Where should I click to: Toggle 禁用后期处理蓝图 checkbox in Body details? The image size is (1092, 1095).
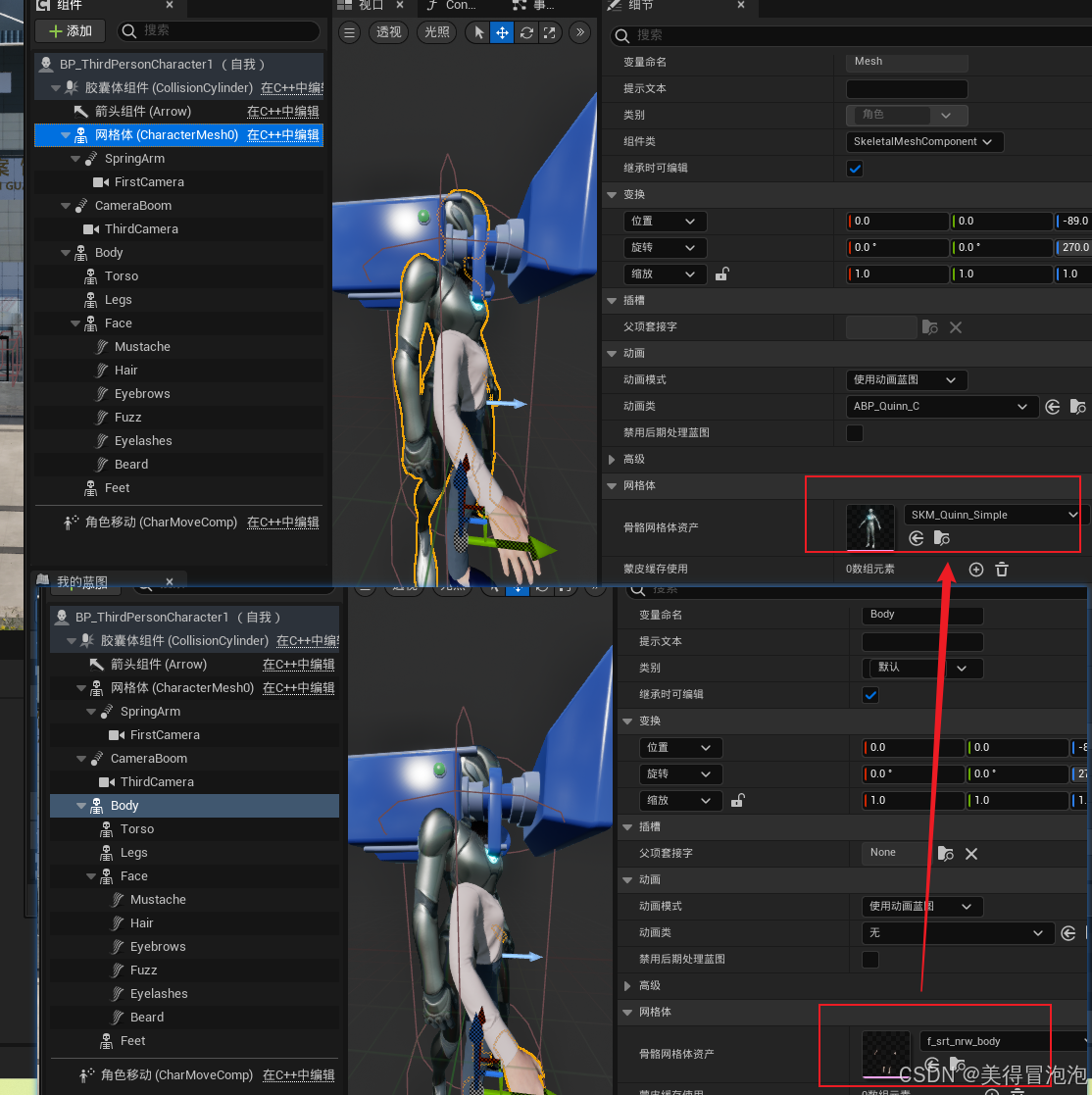[x=869, y=960]
